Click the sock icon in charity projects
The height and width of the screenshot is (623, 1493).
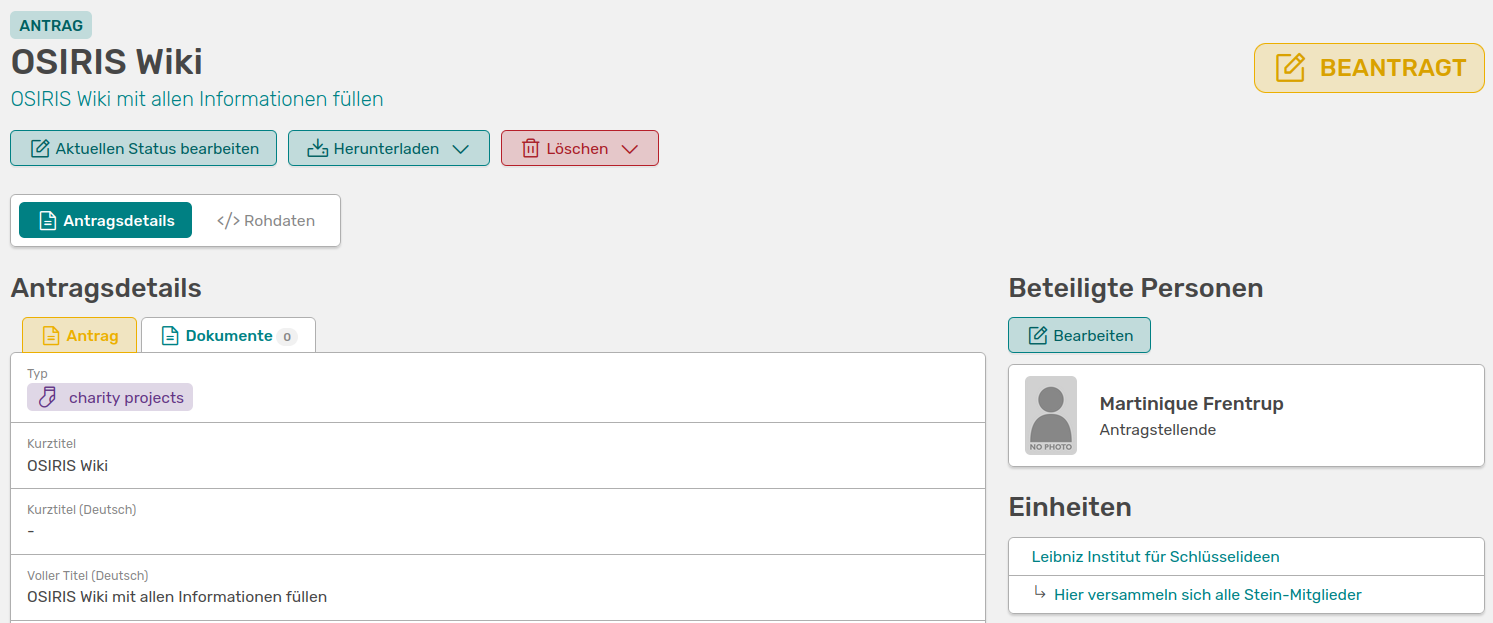48,398
